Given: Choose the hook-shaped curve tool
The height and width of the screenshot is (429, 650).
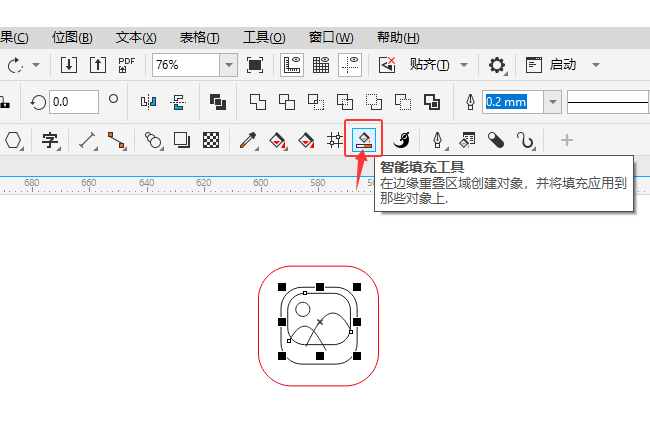Looking at the screenshot, I should point(526,140).
